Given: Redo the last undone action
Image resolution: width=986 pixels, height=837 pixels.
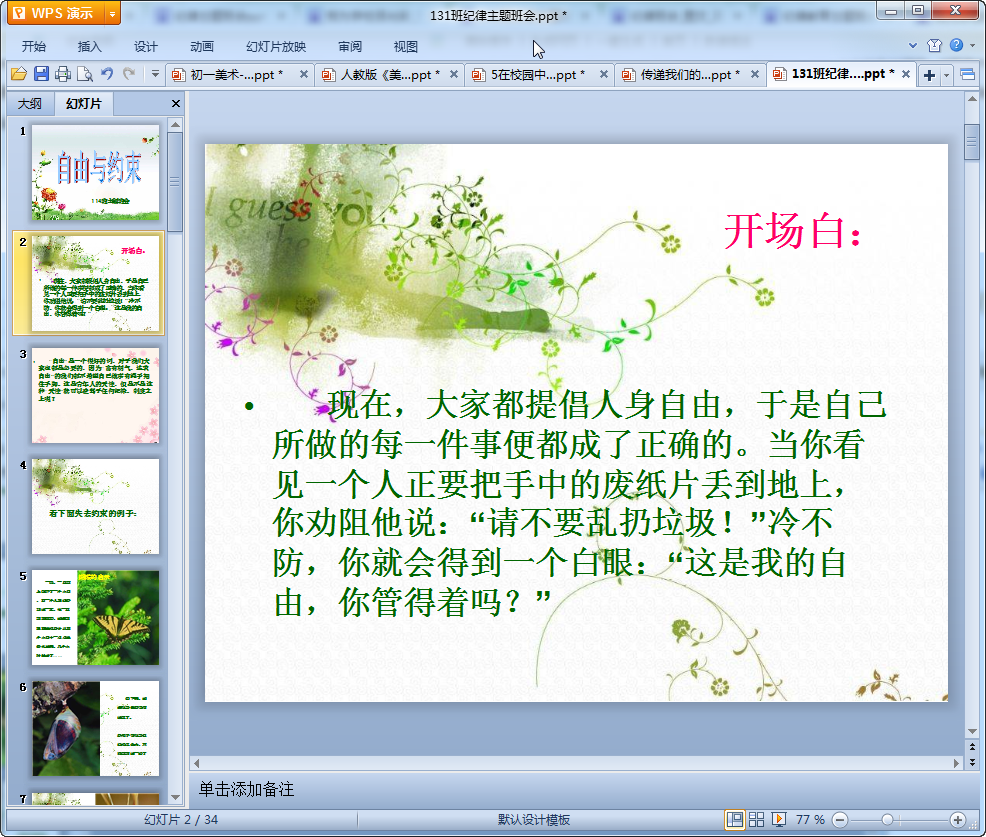Looking at the screenshot, I should (x=129, y=74).
